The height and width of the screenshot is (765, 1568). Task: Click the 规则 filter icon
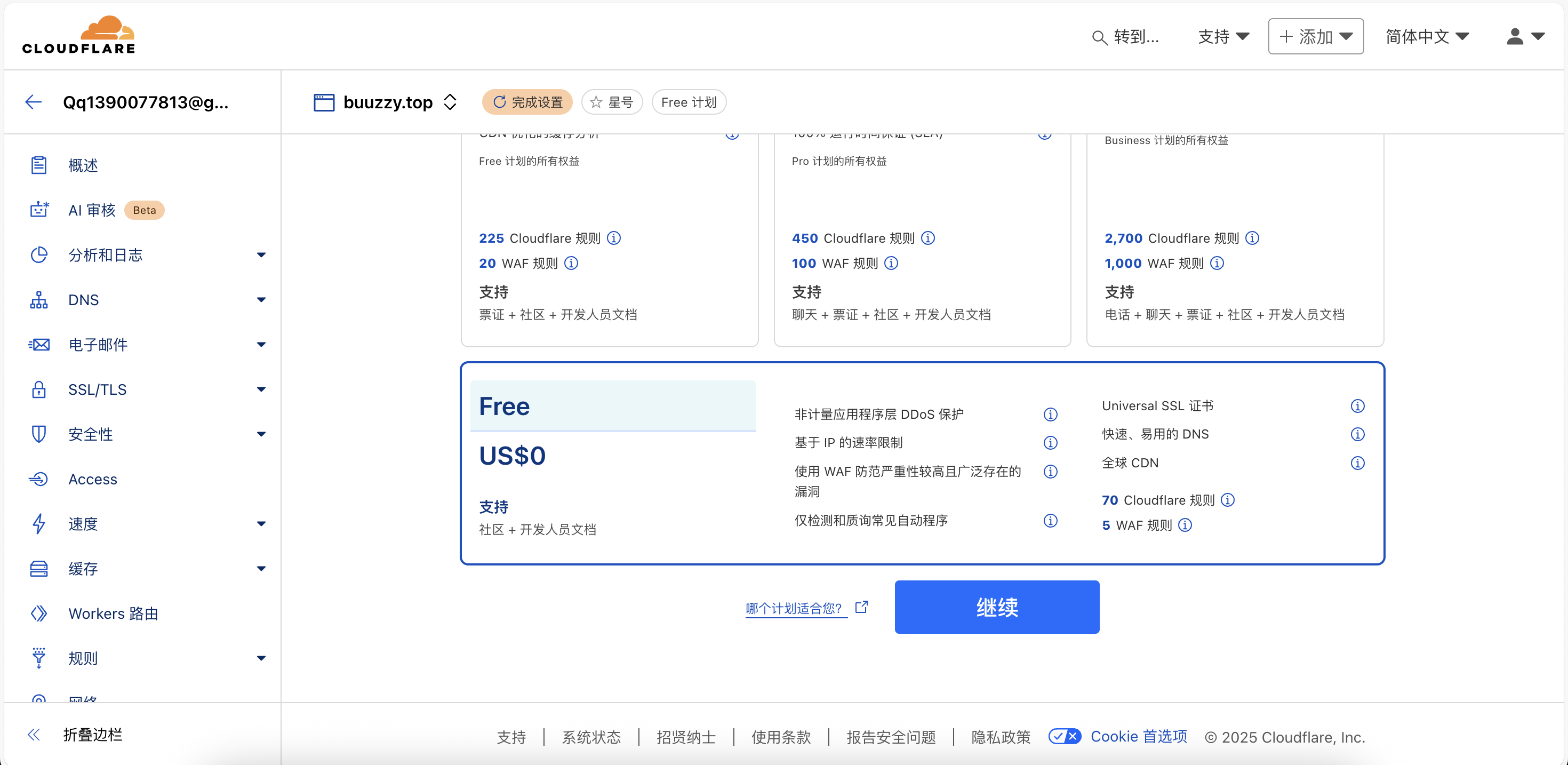coord(39,658)
